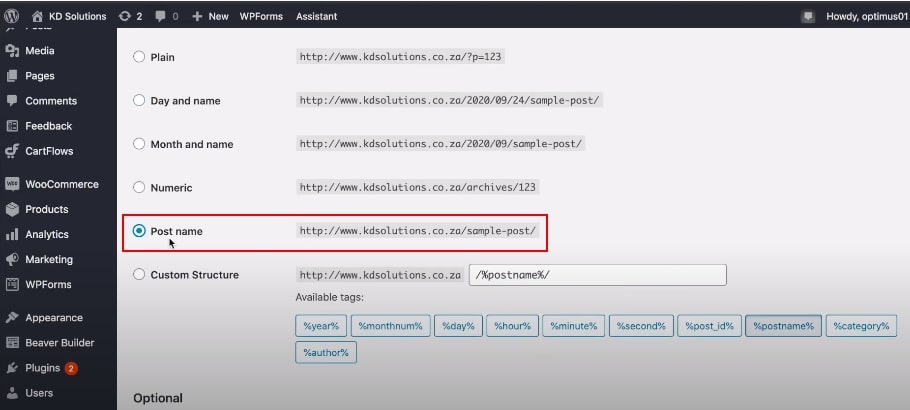Click the Products box icon
This screenshot has height=410, width=910.
[12, 209]
